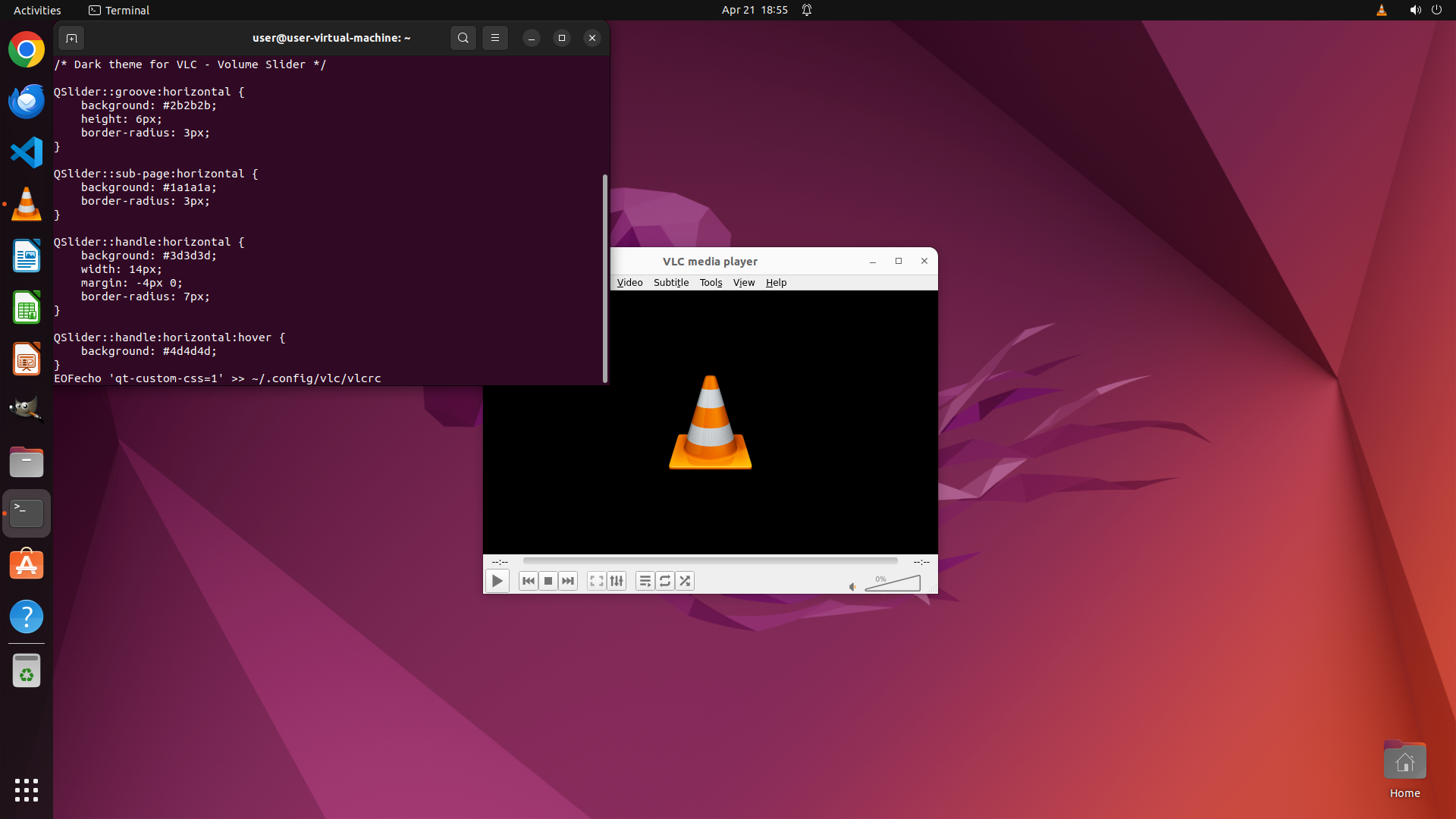
Task: Open VLC extended settings equalizer icon
Action: click(x=617, y=581)
